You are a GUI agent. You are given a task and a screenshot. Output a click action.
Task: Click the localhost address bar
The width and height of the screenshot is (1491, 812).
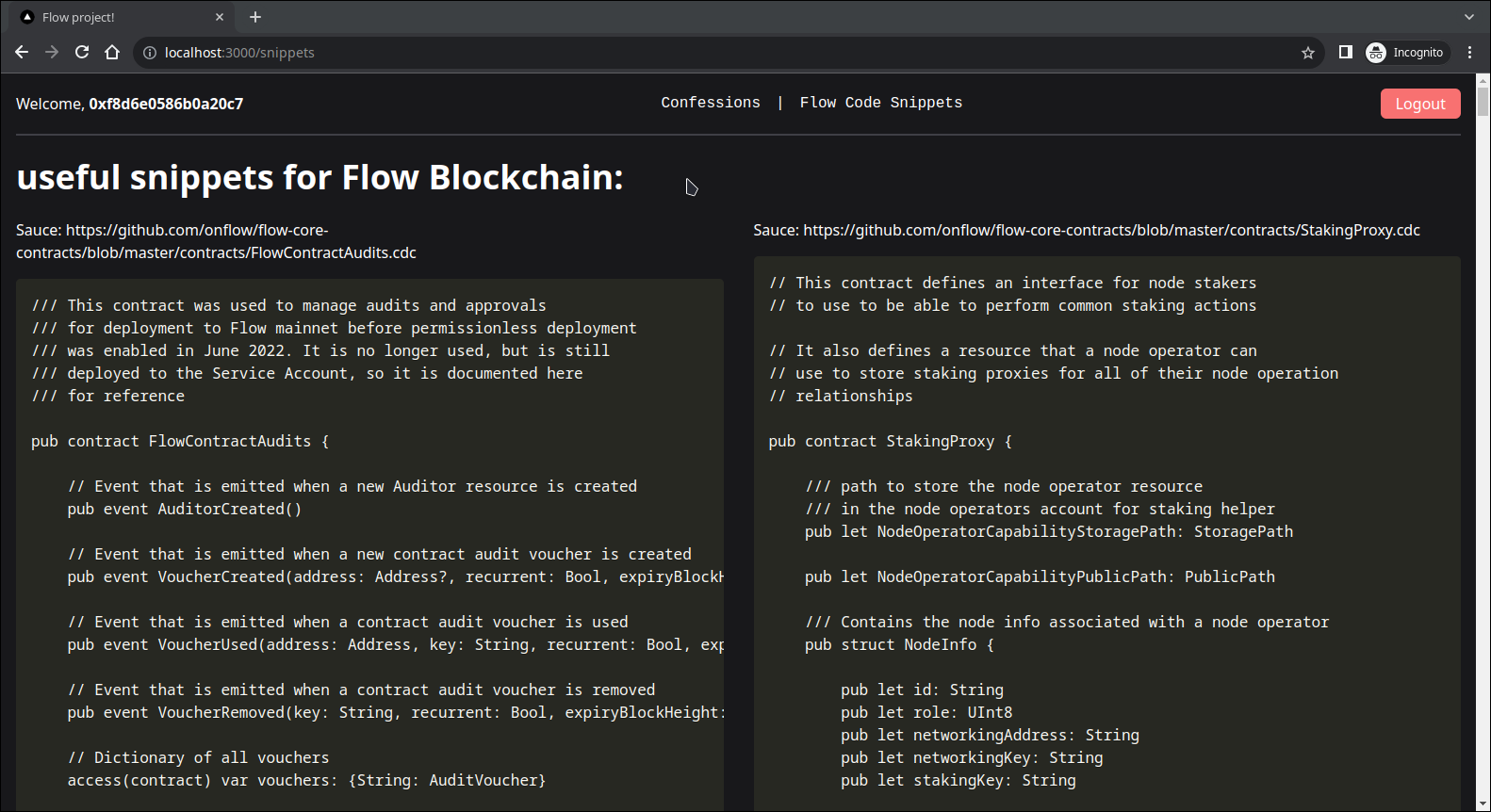click(x=660, y=53)
